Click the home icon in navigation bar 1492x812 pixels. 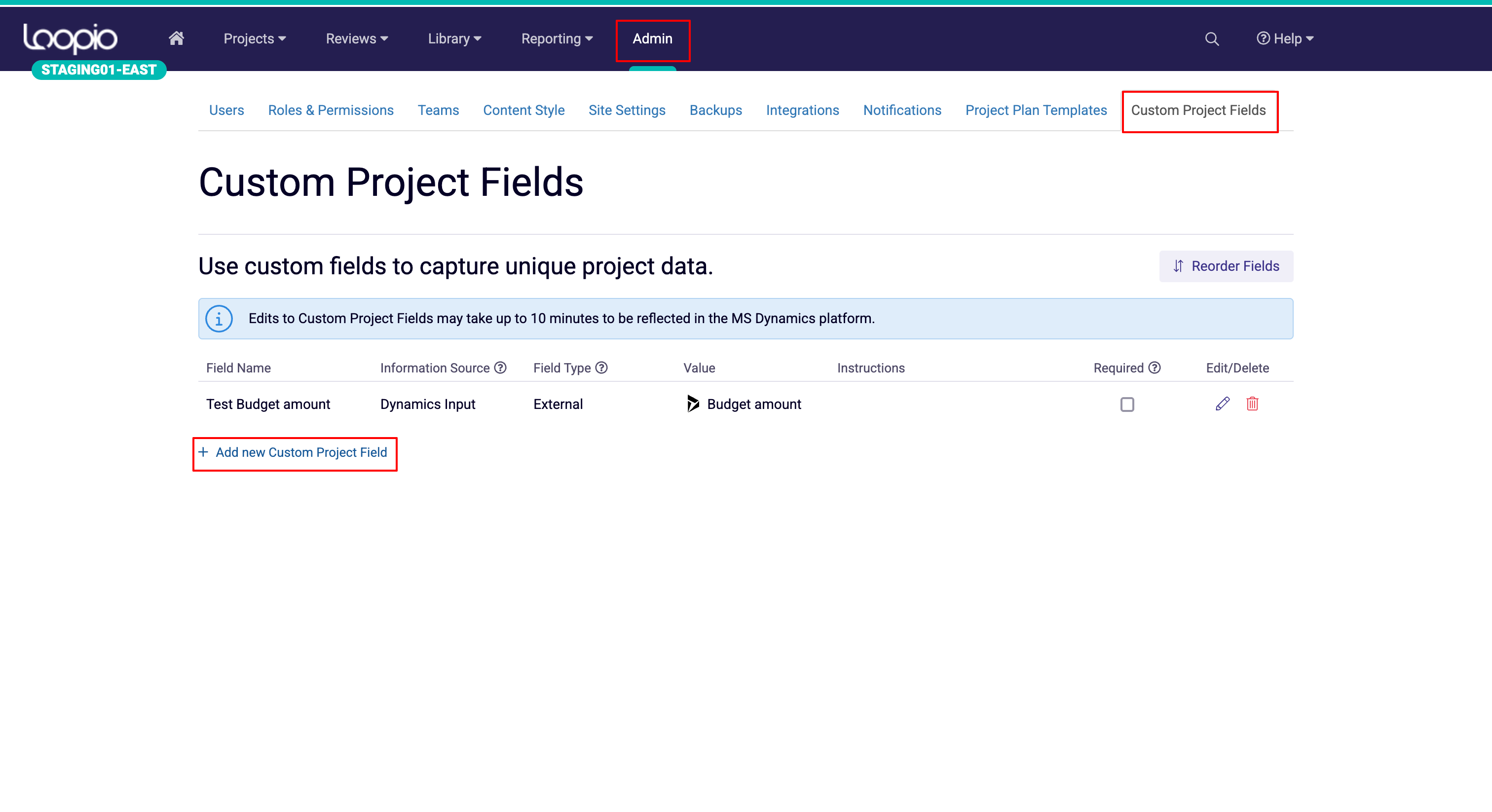click(x=177, y=38)
